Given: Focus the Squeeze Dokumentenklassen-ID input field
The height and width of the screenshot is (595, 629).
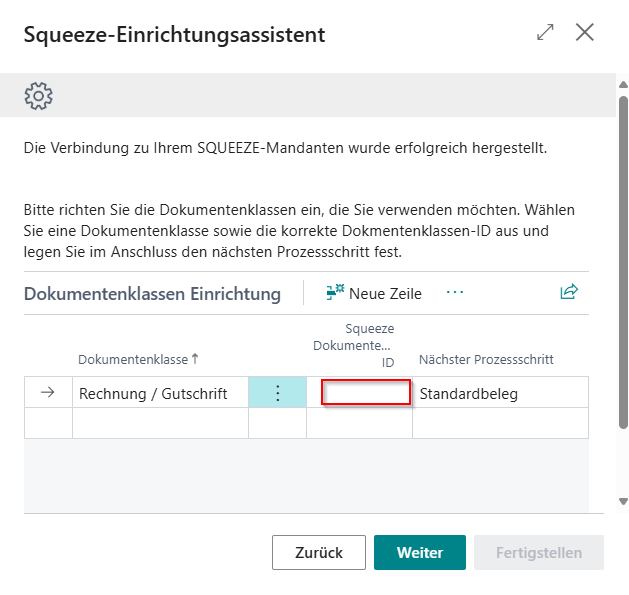Looking at the screenshot, I should point(365,393).
